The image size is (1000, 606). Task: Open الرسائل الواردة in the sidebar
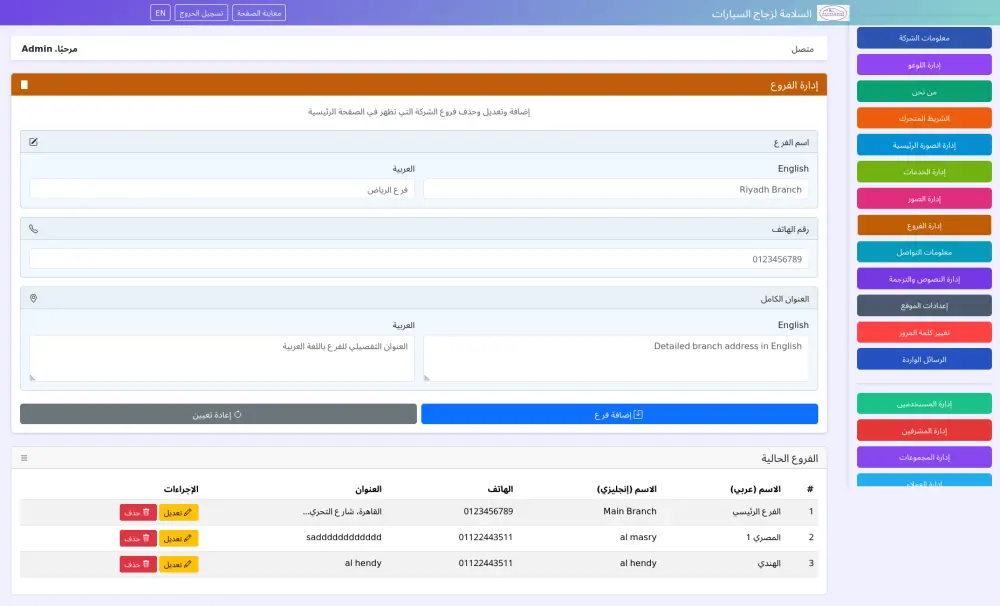point(924,360)
